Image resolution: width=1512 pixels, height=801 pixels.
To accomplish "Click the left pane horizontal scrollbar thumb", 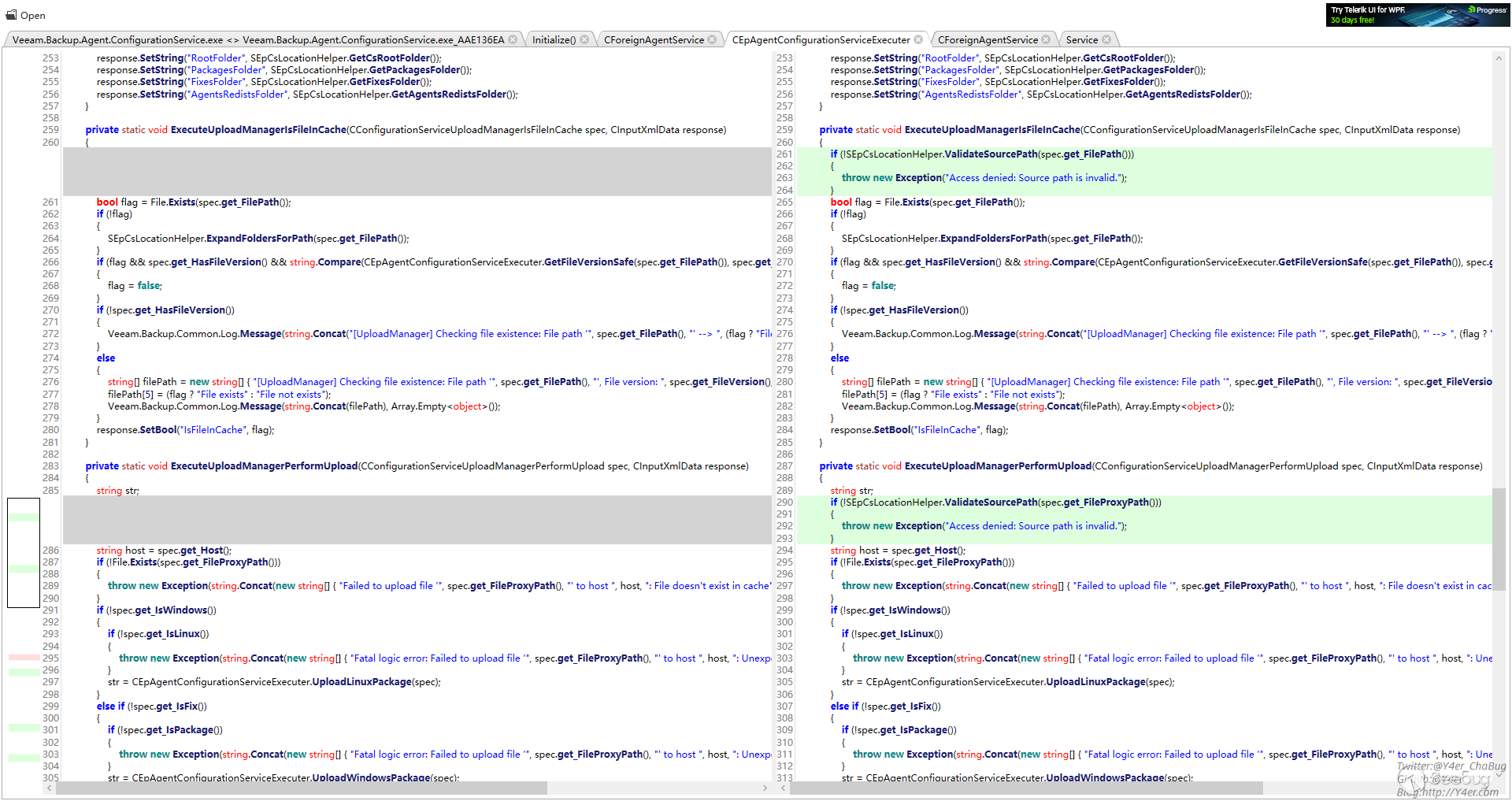I will (301, 788).
